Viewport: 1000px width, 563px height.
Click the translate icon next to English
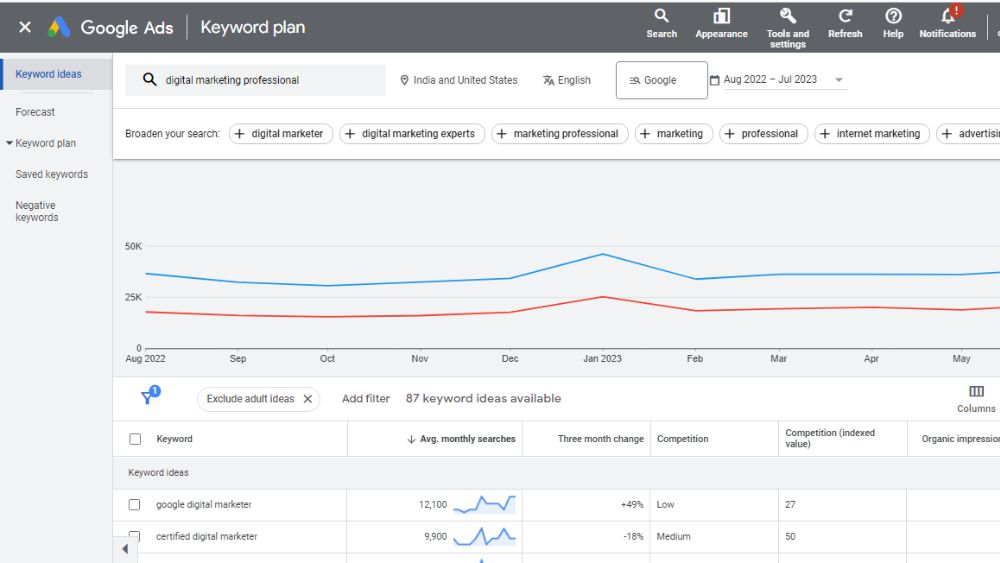pos(548,80)
